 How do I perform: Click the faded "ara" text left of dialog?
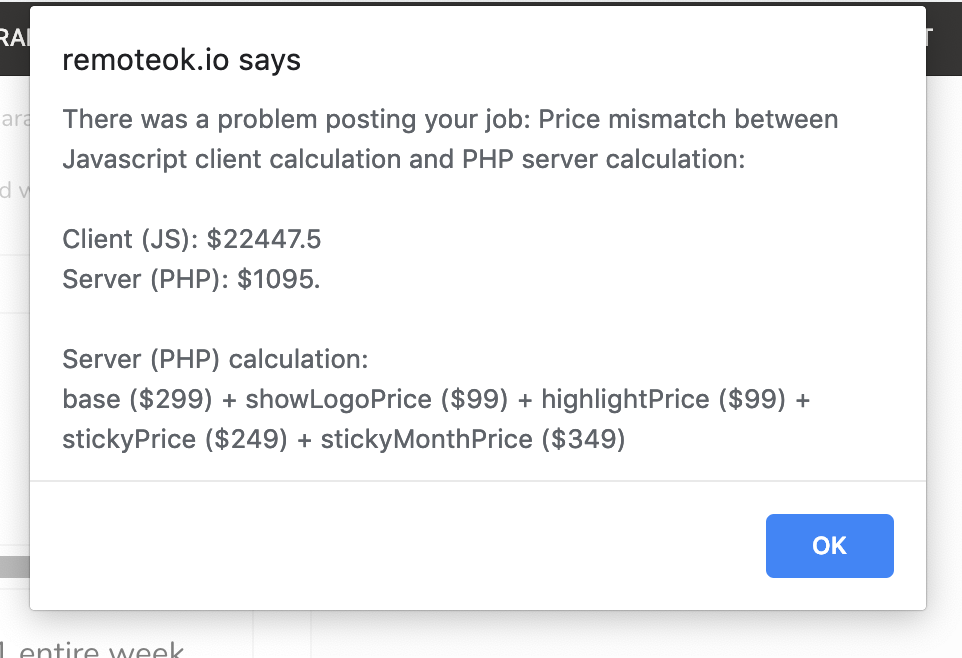pos(14,120)
